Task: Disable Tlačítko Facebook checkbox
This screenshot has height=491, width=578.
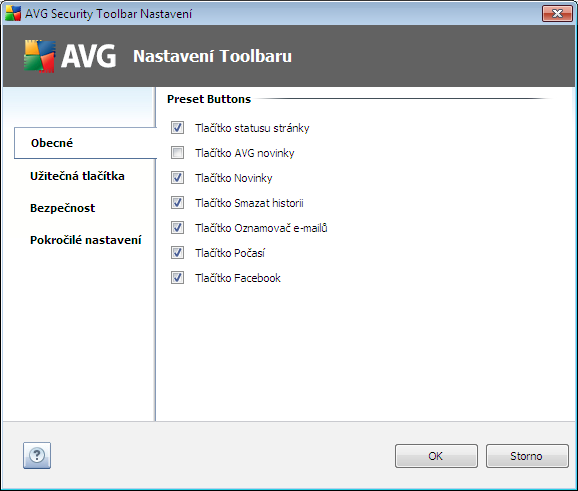Action: point(177,278)
